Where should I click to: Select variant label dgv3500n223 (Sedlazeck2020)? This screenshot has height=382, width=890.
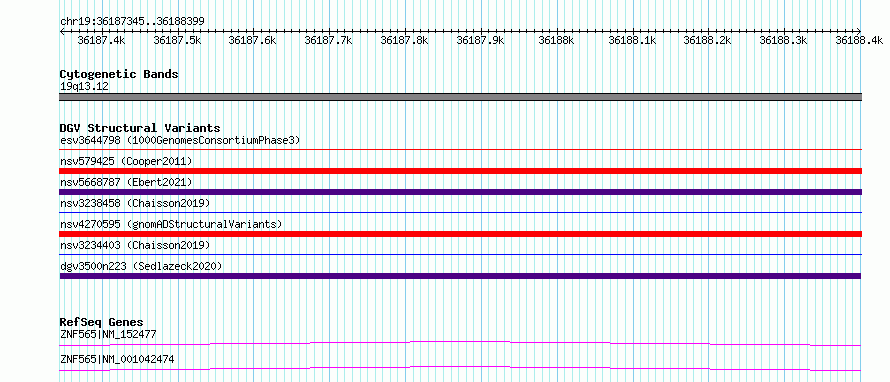pos(141,266)
